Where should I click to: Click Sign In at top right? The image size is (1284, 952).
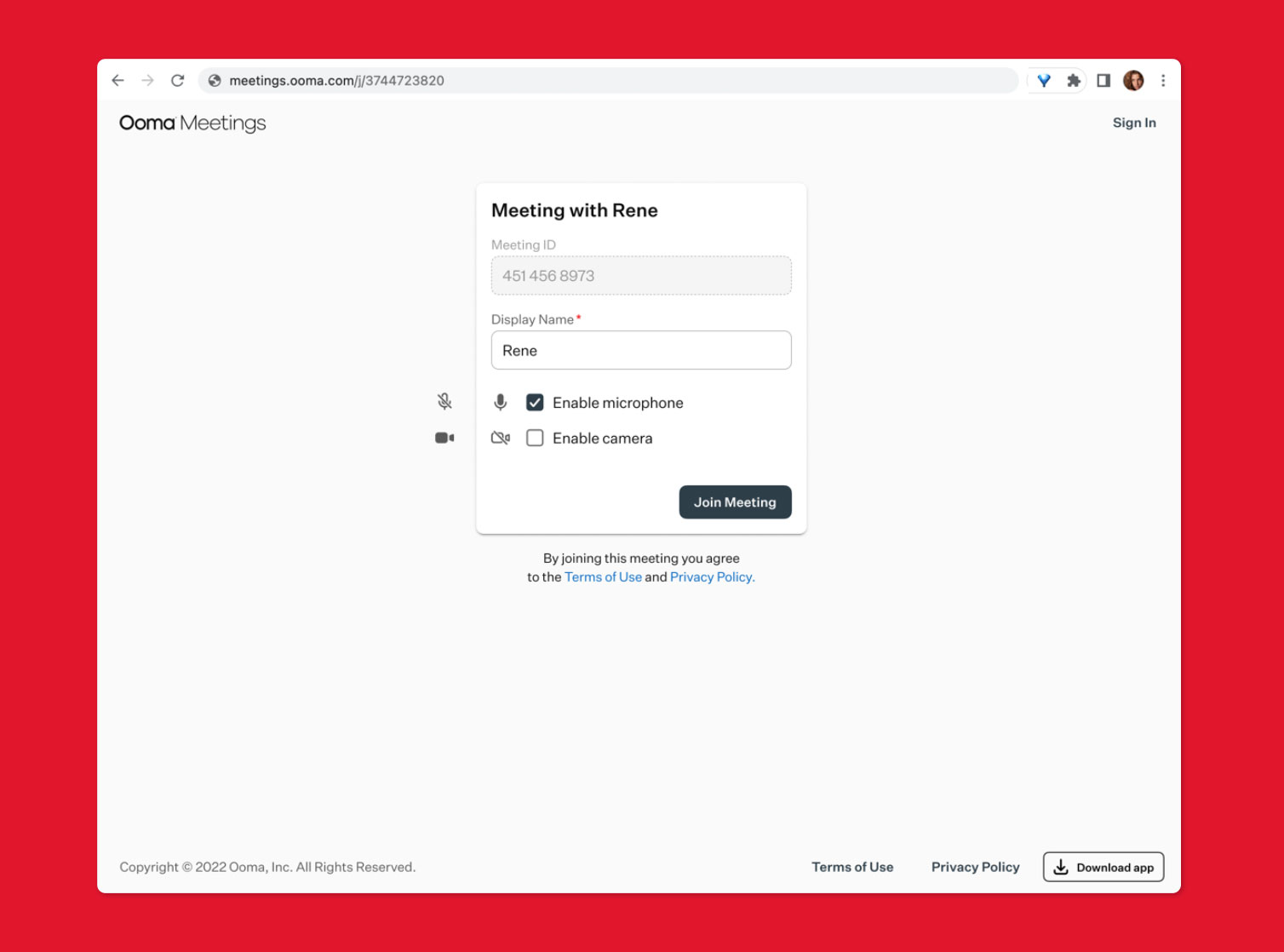(1134, 123)
